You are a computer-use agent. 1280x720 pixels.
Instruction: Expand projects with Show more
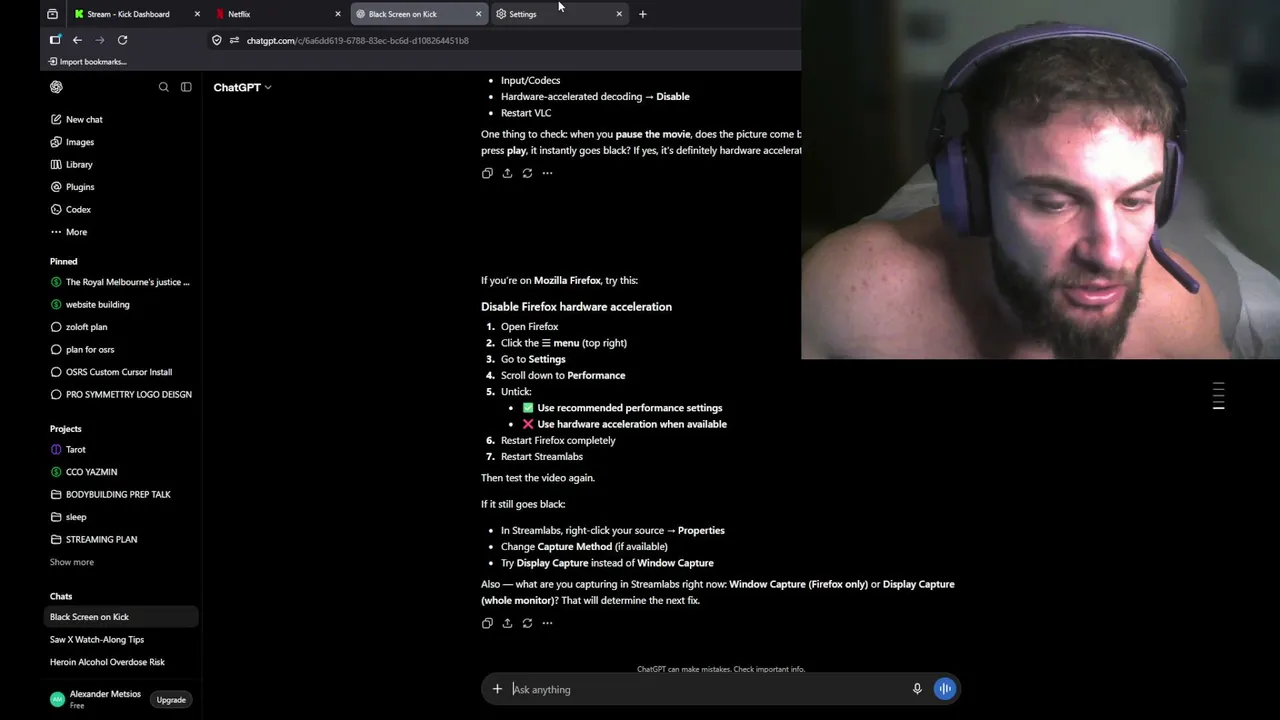[72, 562]
